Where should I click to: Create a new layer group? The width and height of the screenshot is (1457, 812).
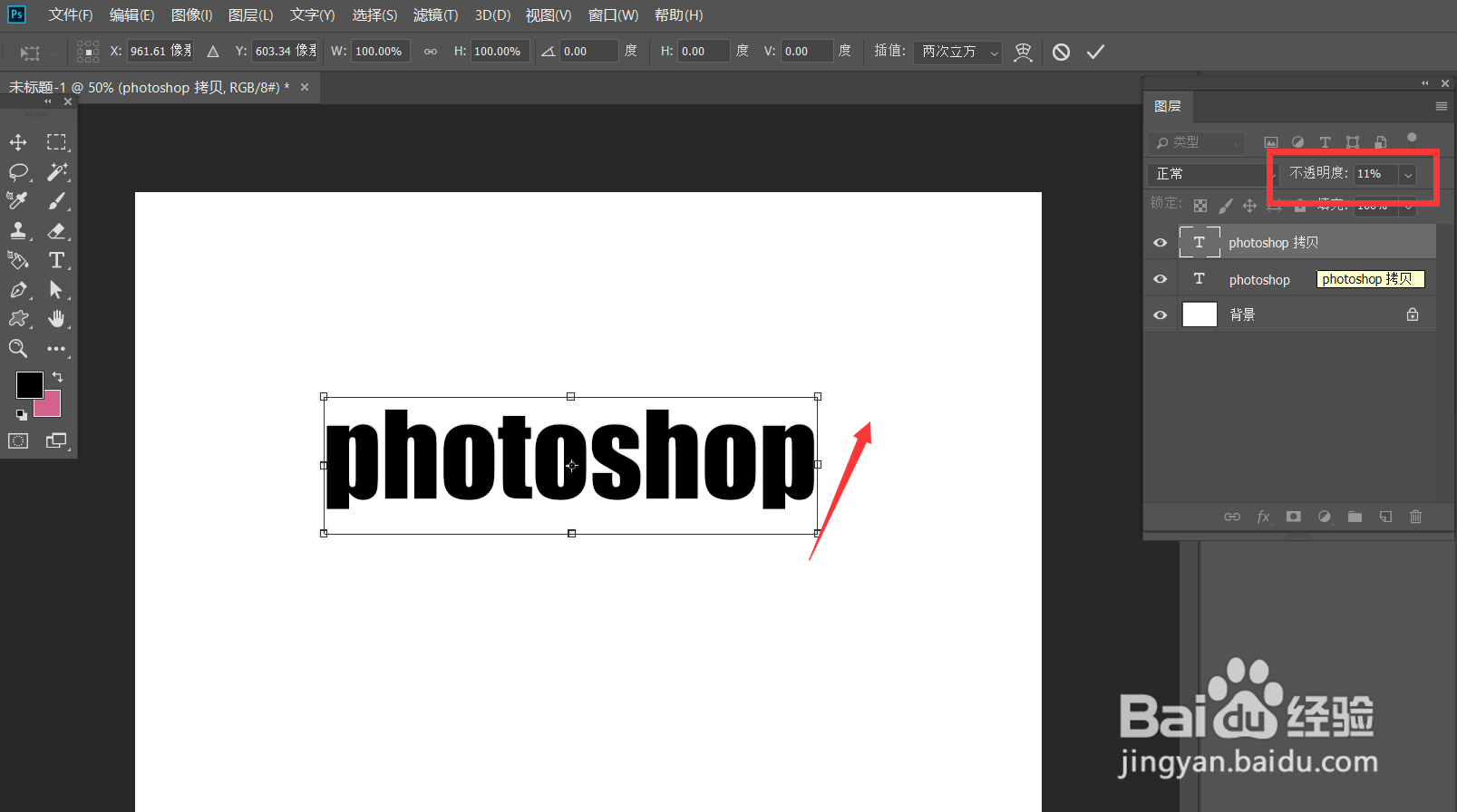click(1355, 517)
